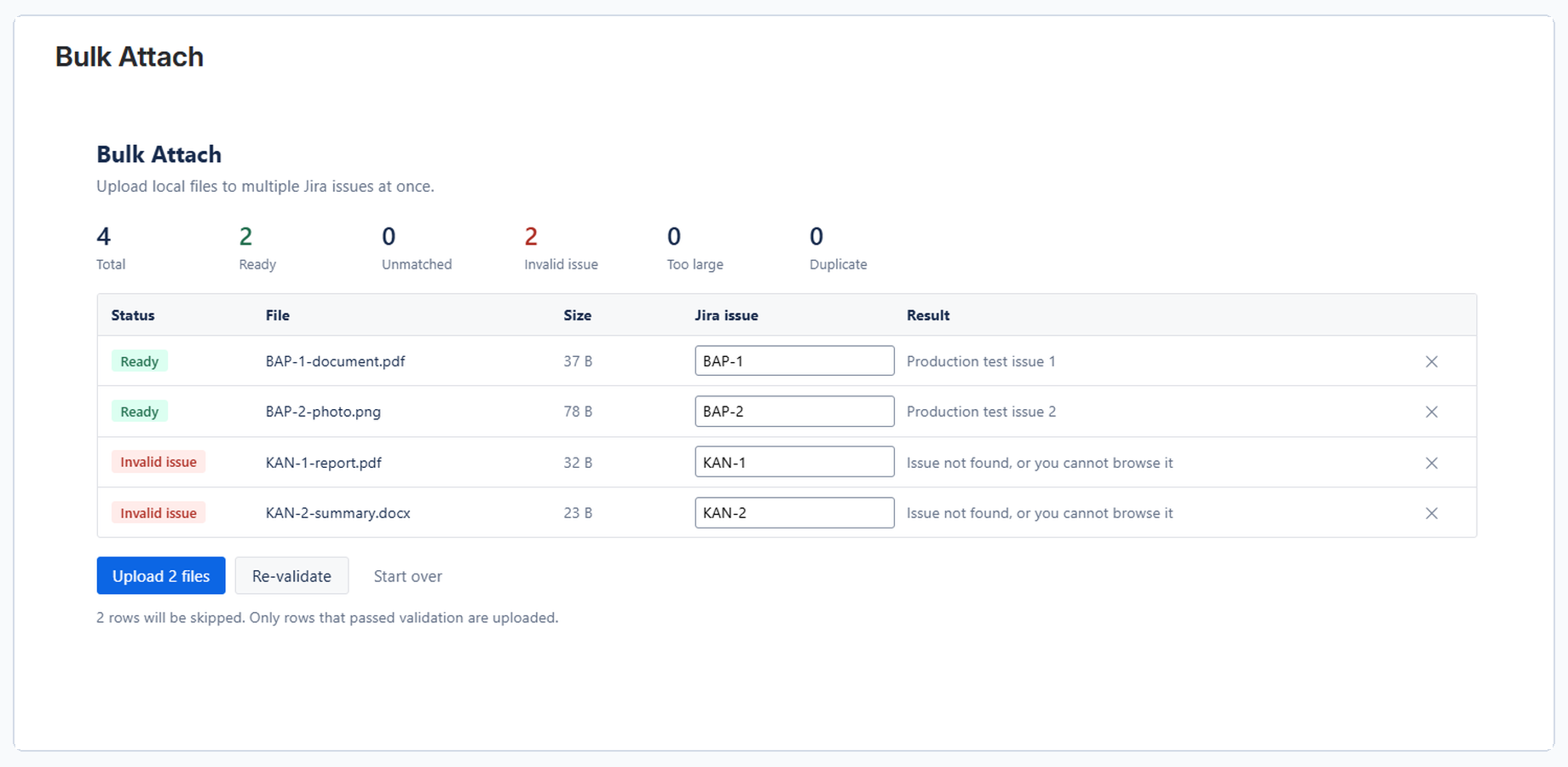Click the Jira issue column header
This screenshot has width=1568, height=767.
(x=726, y=315)
